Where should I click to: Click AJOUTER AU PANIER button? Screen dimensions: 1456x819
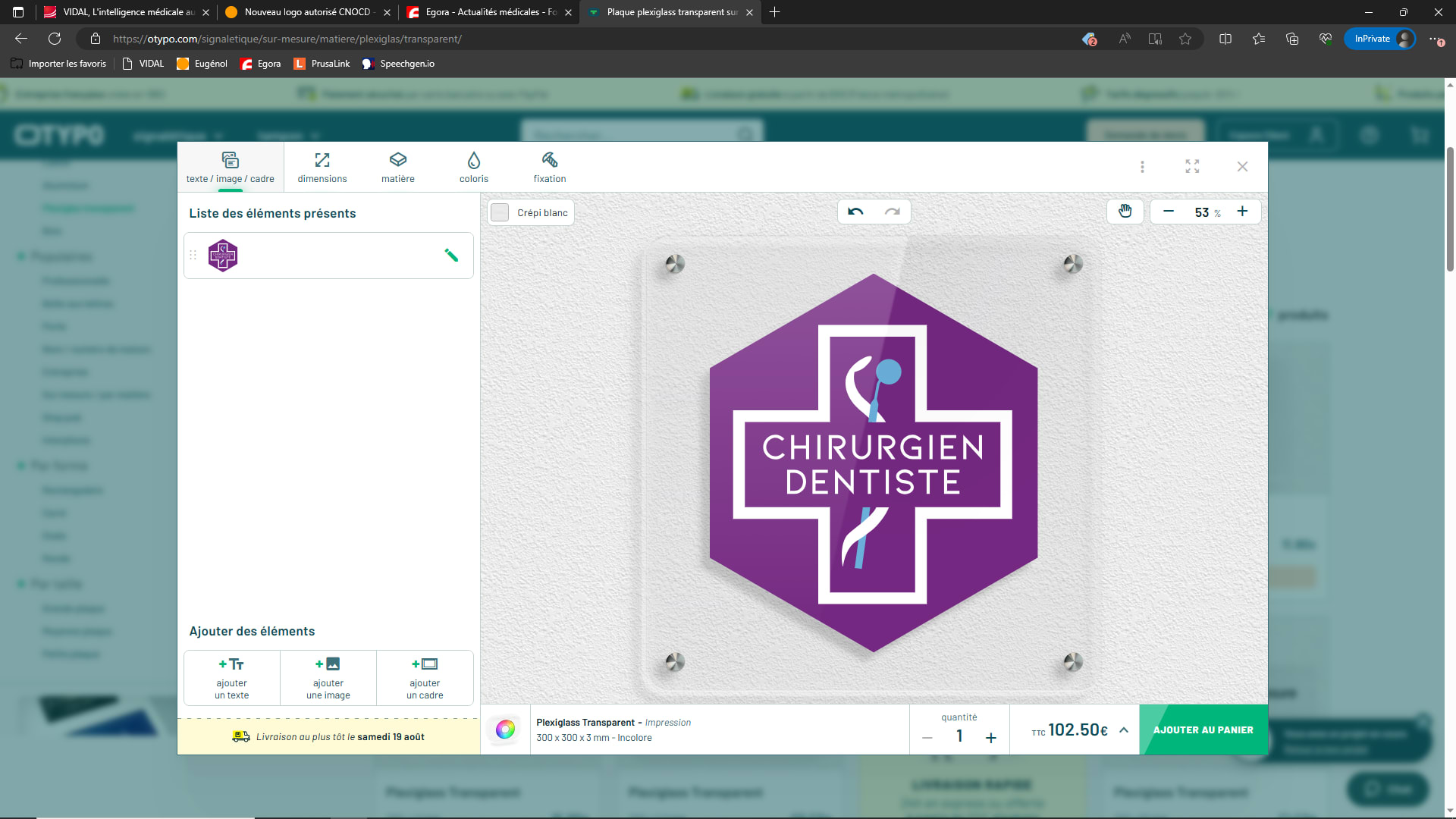coord(1203,730)
